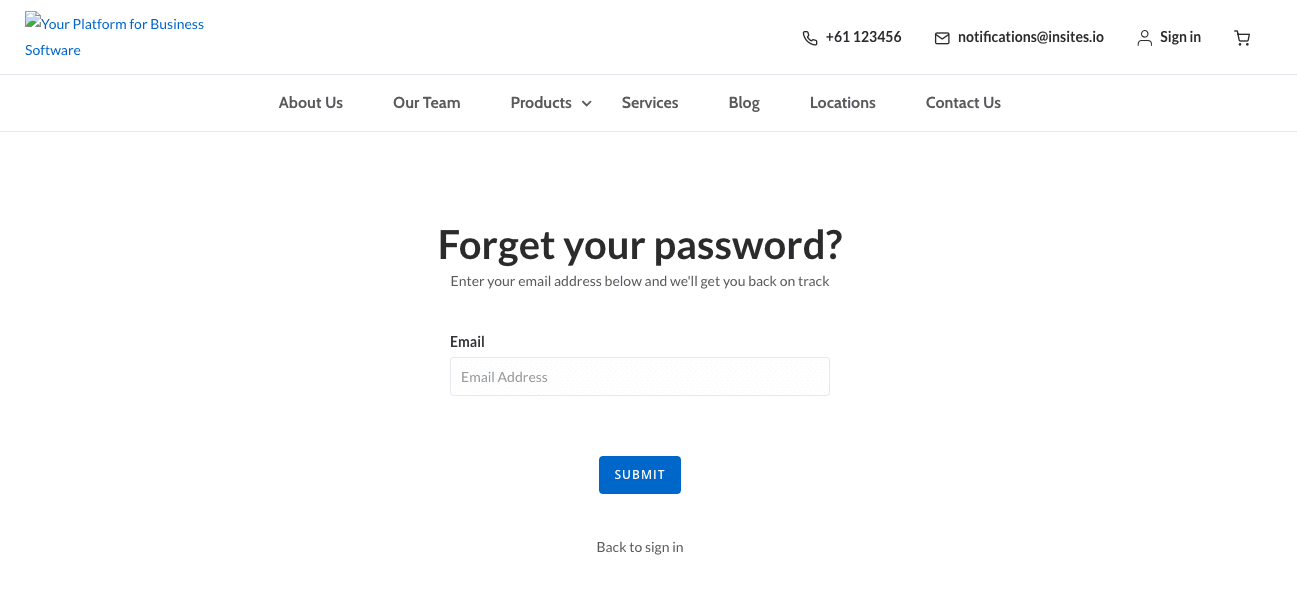This screenshot has height=591, width=1297.
Task: Click the phone handset icon
Action: (810, 38)
